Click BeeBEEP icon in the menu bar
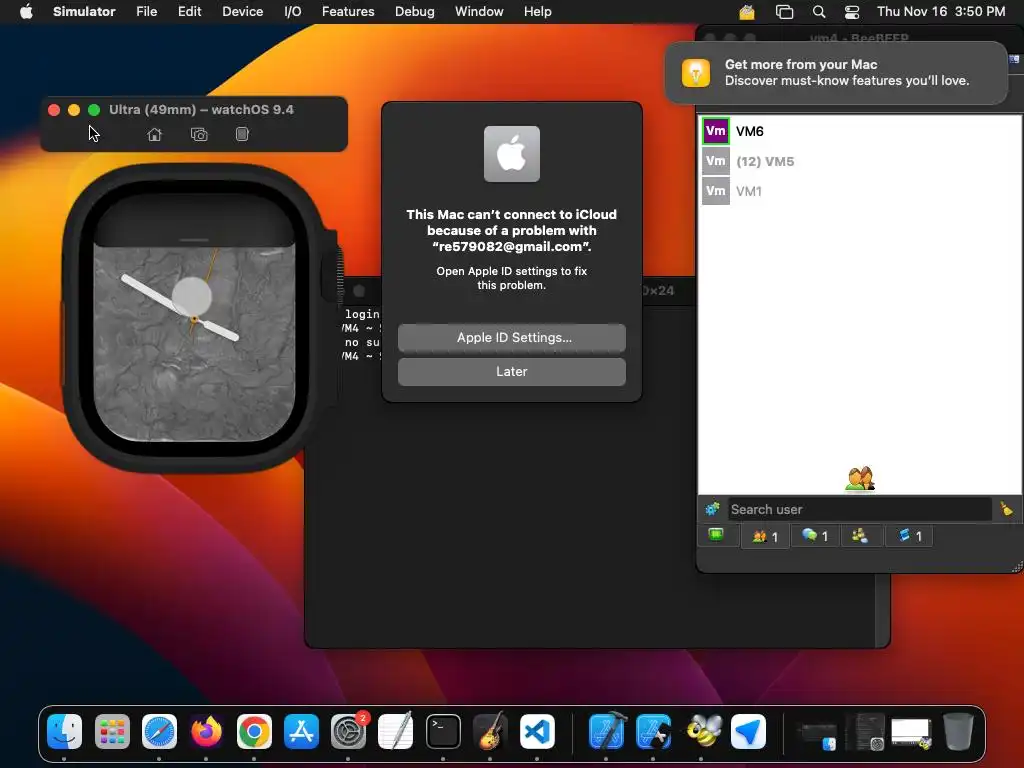This screenshot has width=1024, height=768. point(747,12)
